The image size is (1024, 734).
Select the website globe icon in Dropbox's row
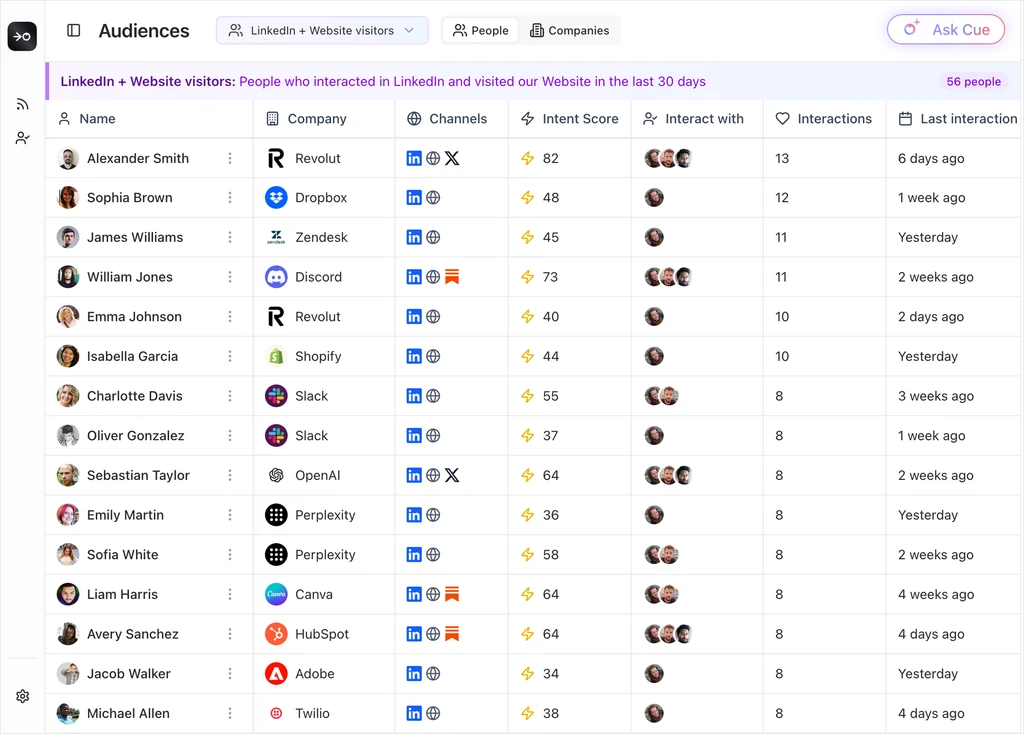pos(431,197)
